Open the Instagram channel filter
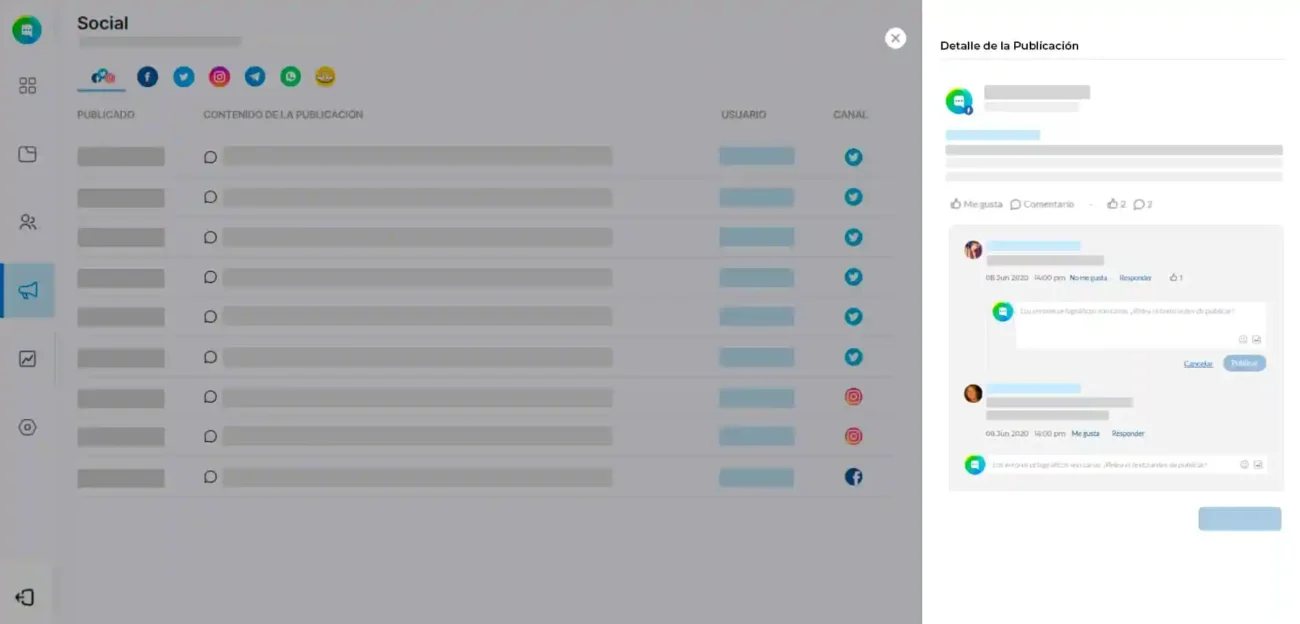The width and height of the screenshot is (1300, 624). click(x=219, y=77)
